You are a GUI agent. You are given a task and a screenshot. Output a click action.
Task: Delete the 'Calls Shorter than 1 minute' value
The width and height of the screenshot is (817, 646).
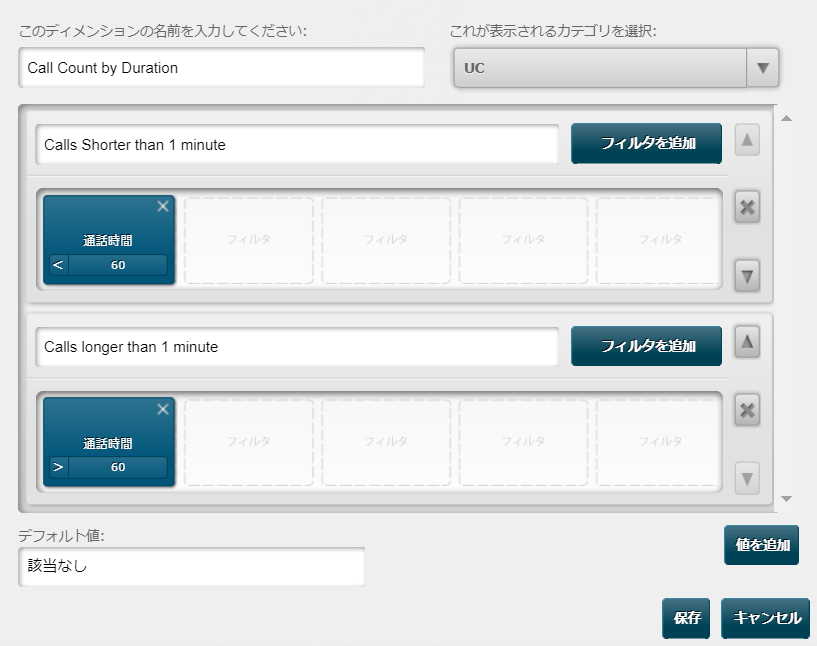click(x=747, y=207)
